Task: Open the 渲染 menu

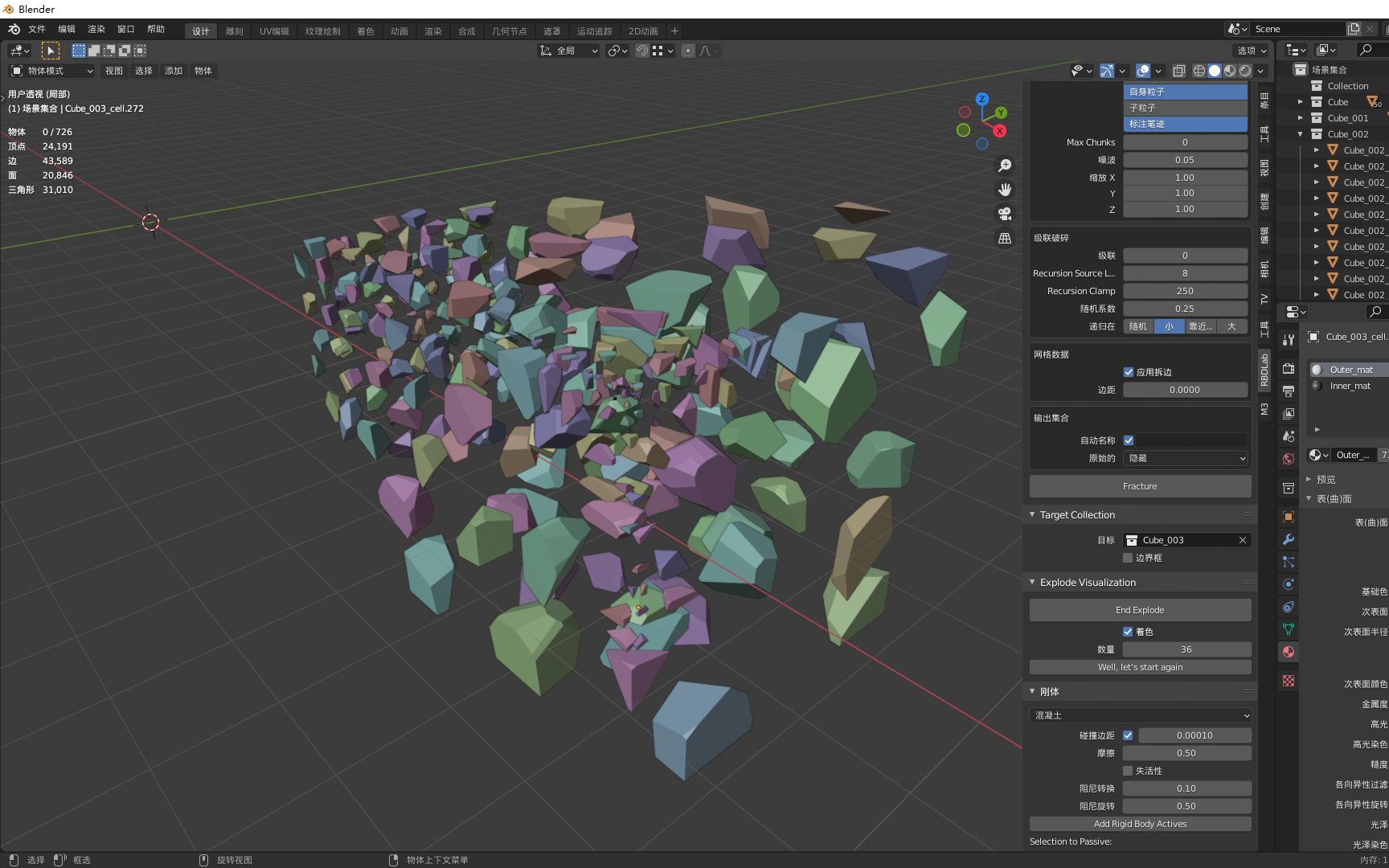Action: coord(96,28)
